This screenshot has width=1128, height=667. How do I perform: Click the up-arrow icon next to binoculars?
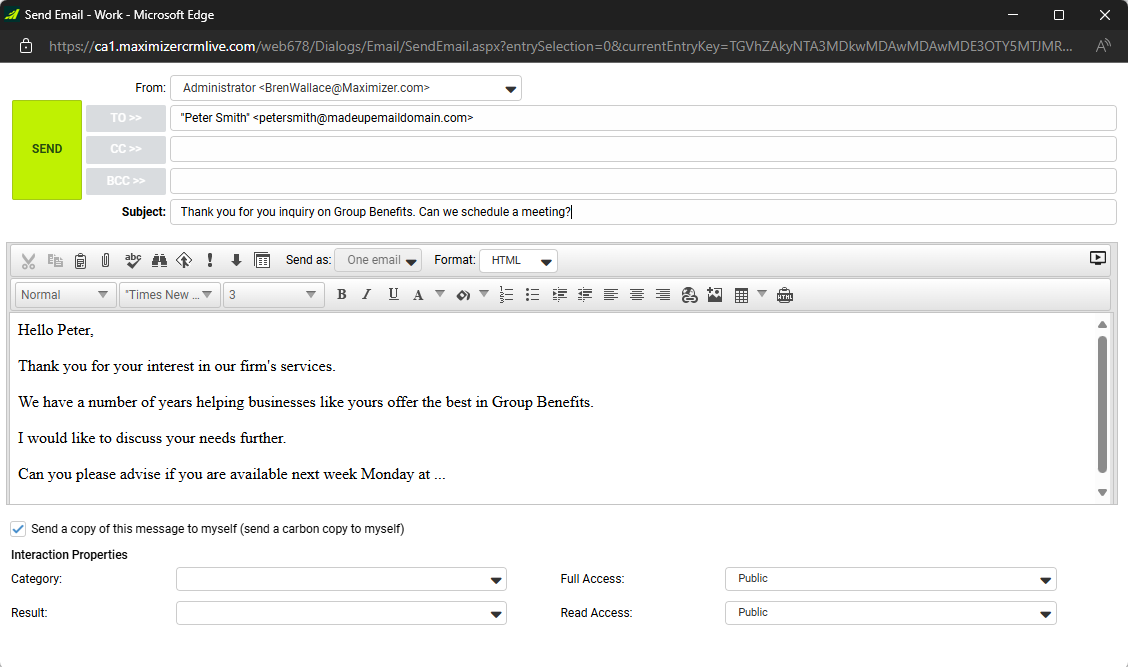click(184, 260)
